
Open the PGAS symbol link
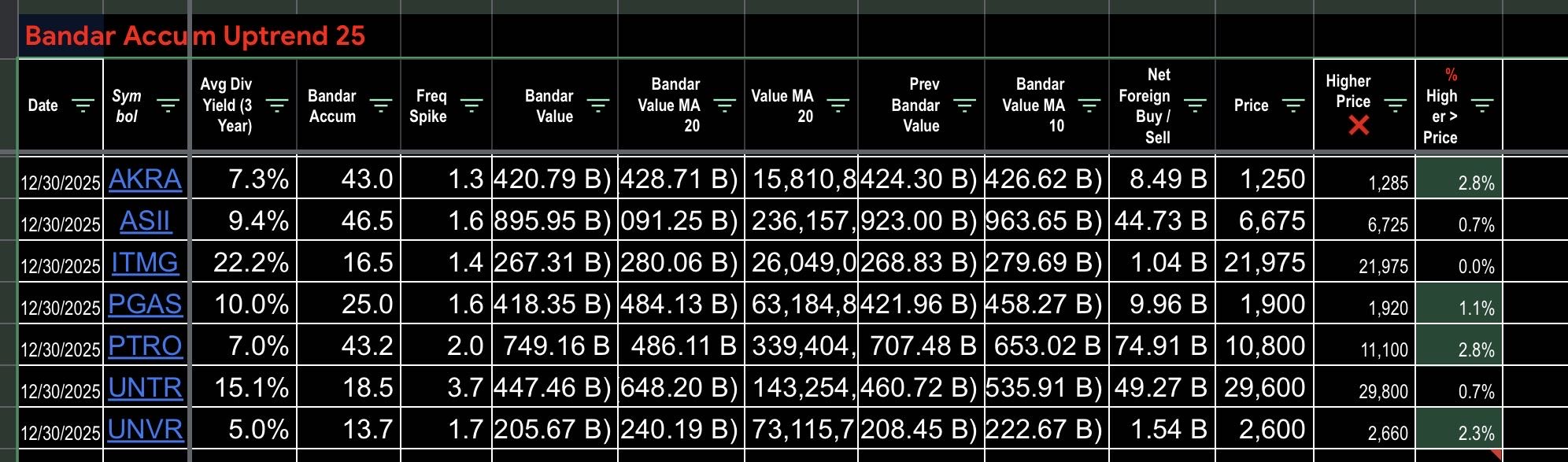(x=145, y=305)
